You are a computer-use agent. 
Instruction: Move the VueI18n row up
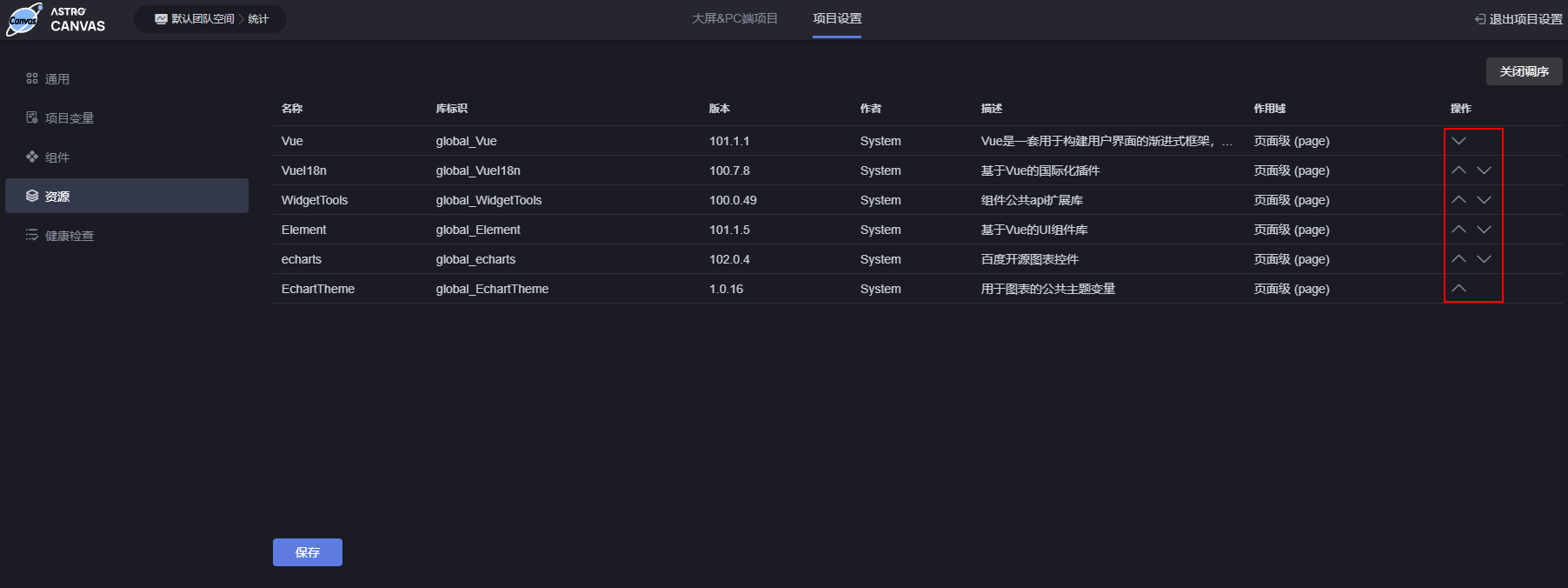point(1458,170)
